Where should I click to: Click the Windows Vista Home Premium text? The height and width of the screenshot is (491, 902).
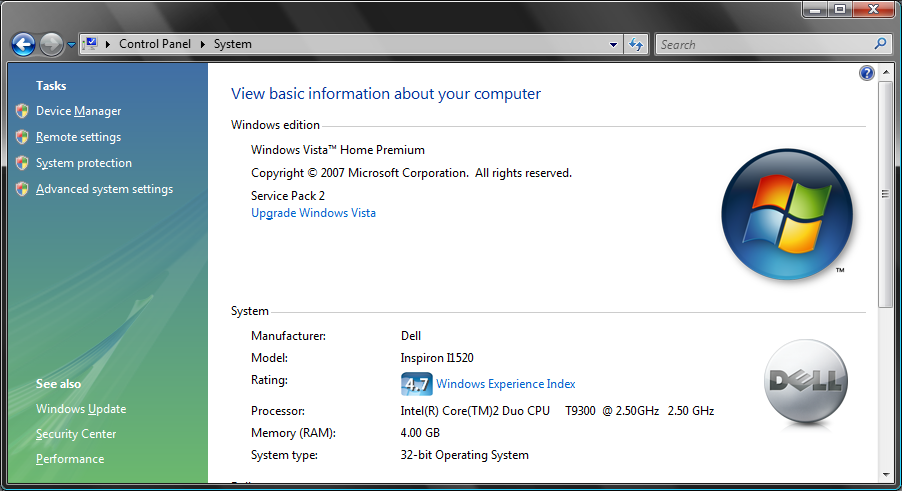coord(338,150)
